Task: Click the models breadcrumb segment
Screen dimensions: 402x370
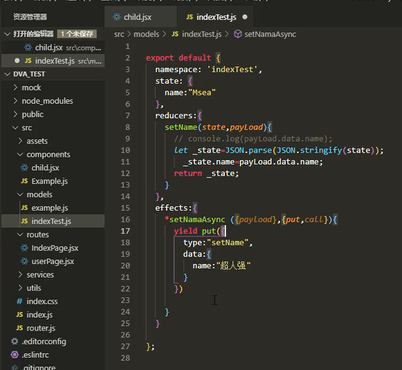Action: click(x=146, y=34)
